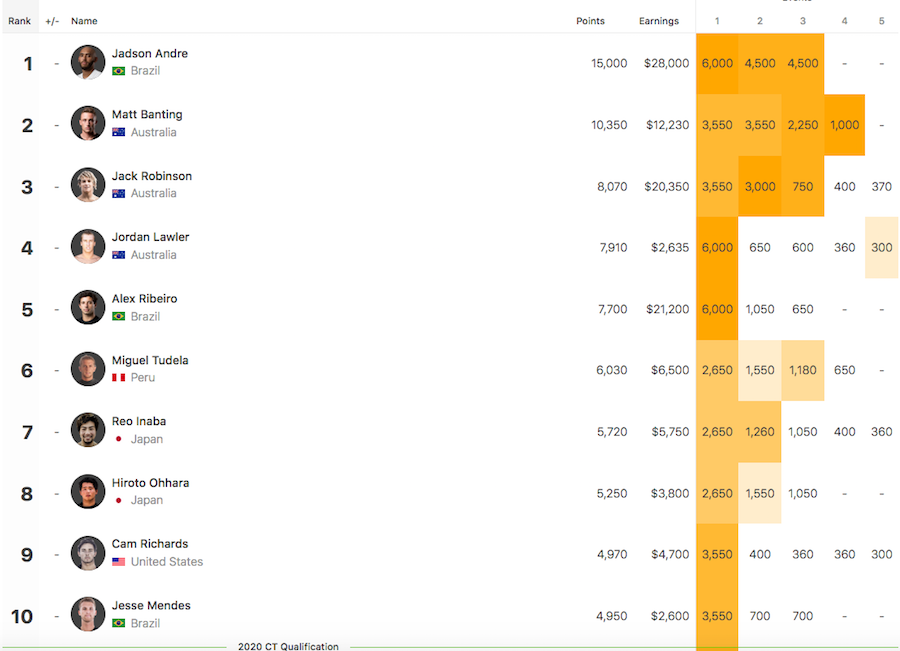Click the event 1 column header
This screenshot has height=651, width=900.
[717, 21]
